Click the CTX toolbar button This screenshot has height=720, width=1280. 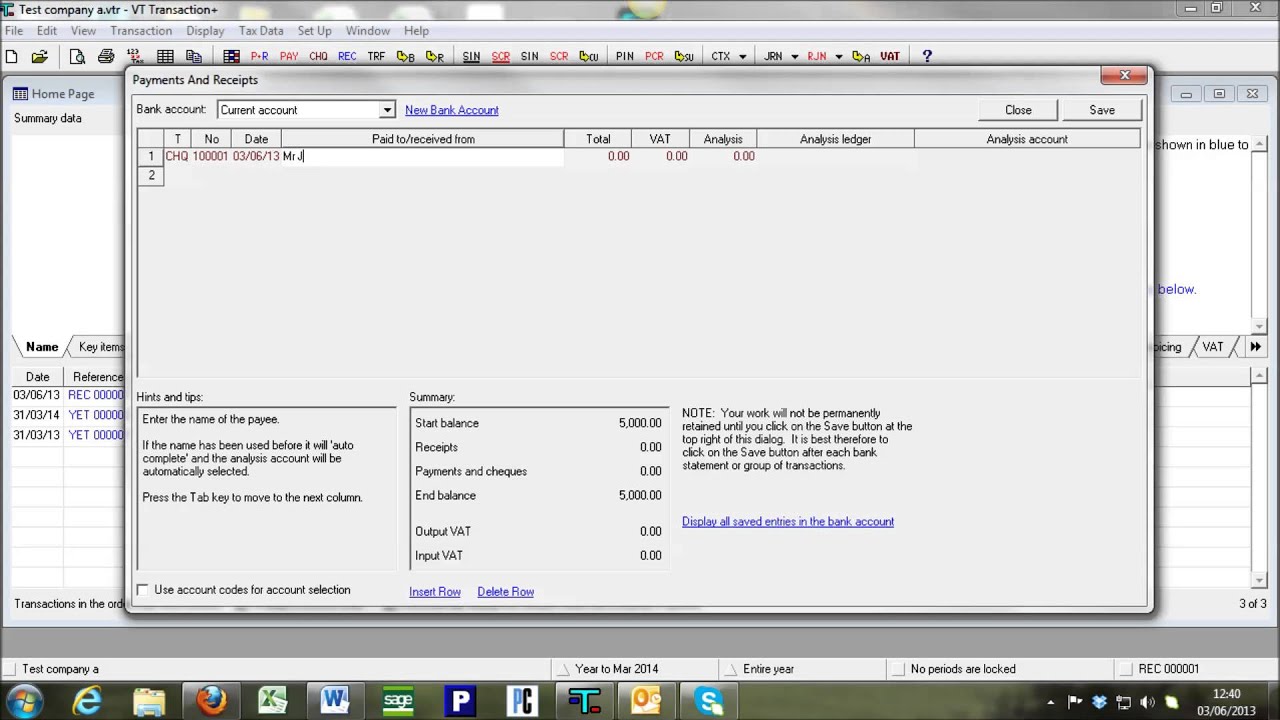point(721,57)
